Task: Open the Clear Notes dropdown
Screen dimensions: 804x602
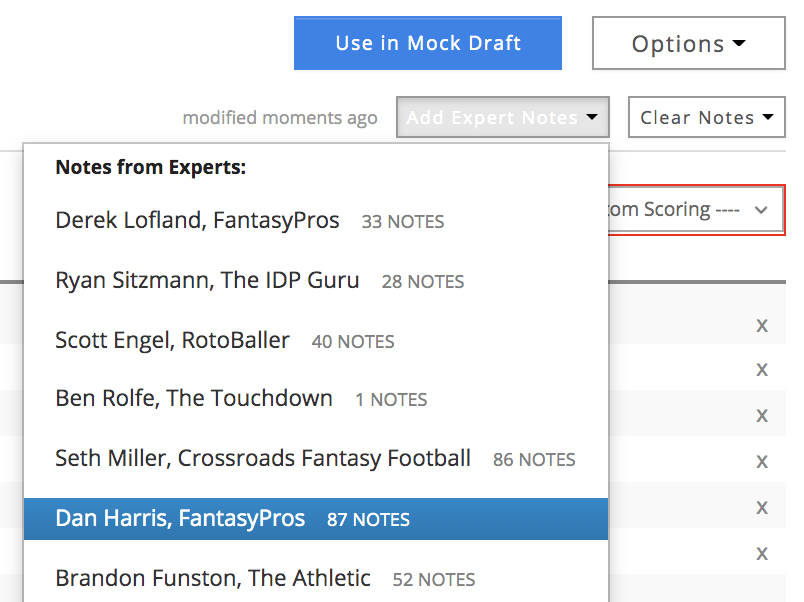Action: (707, 117)
